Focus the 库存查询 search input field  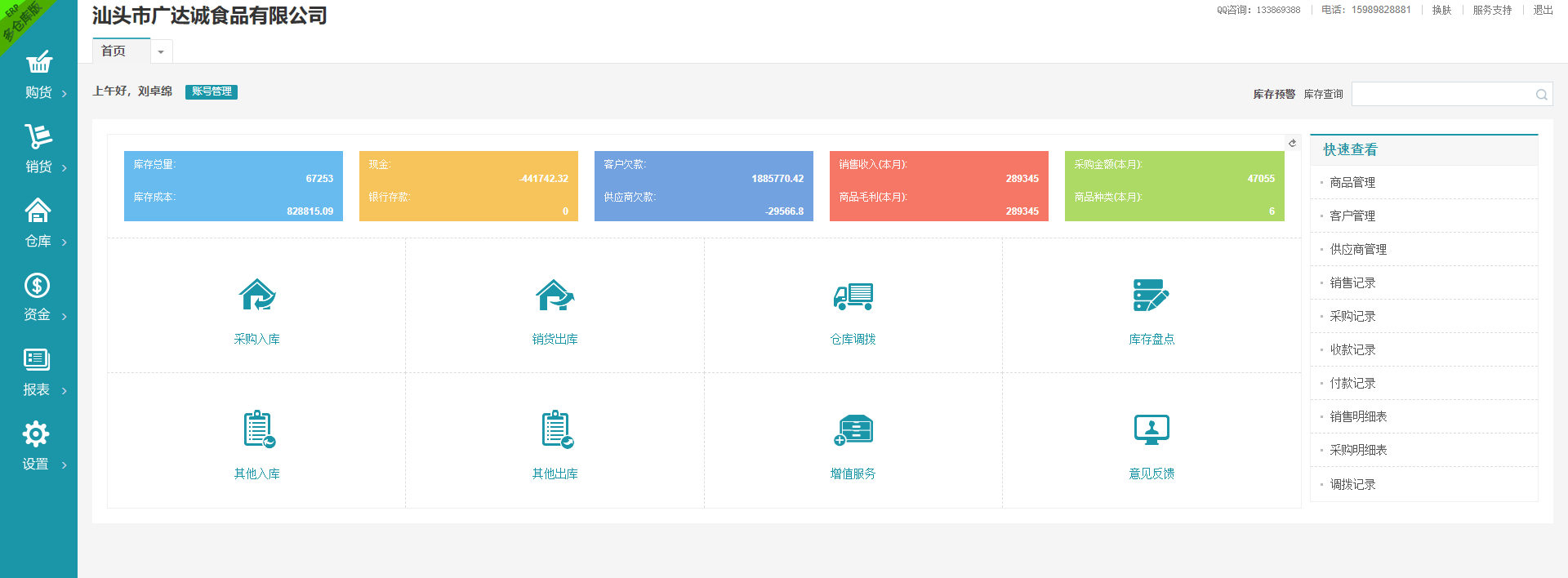(1451, 94)
